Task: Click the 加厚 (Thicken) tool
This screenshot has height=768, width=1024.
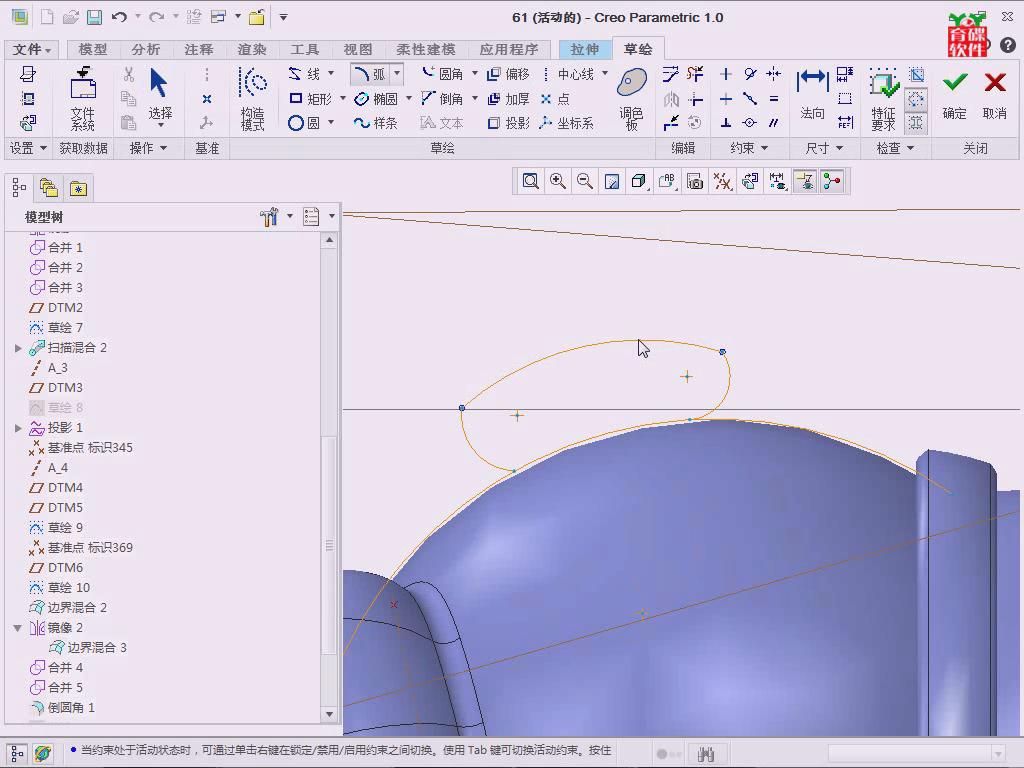Action: pyautogui.click(x=509, y=99)
